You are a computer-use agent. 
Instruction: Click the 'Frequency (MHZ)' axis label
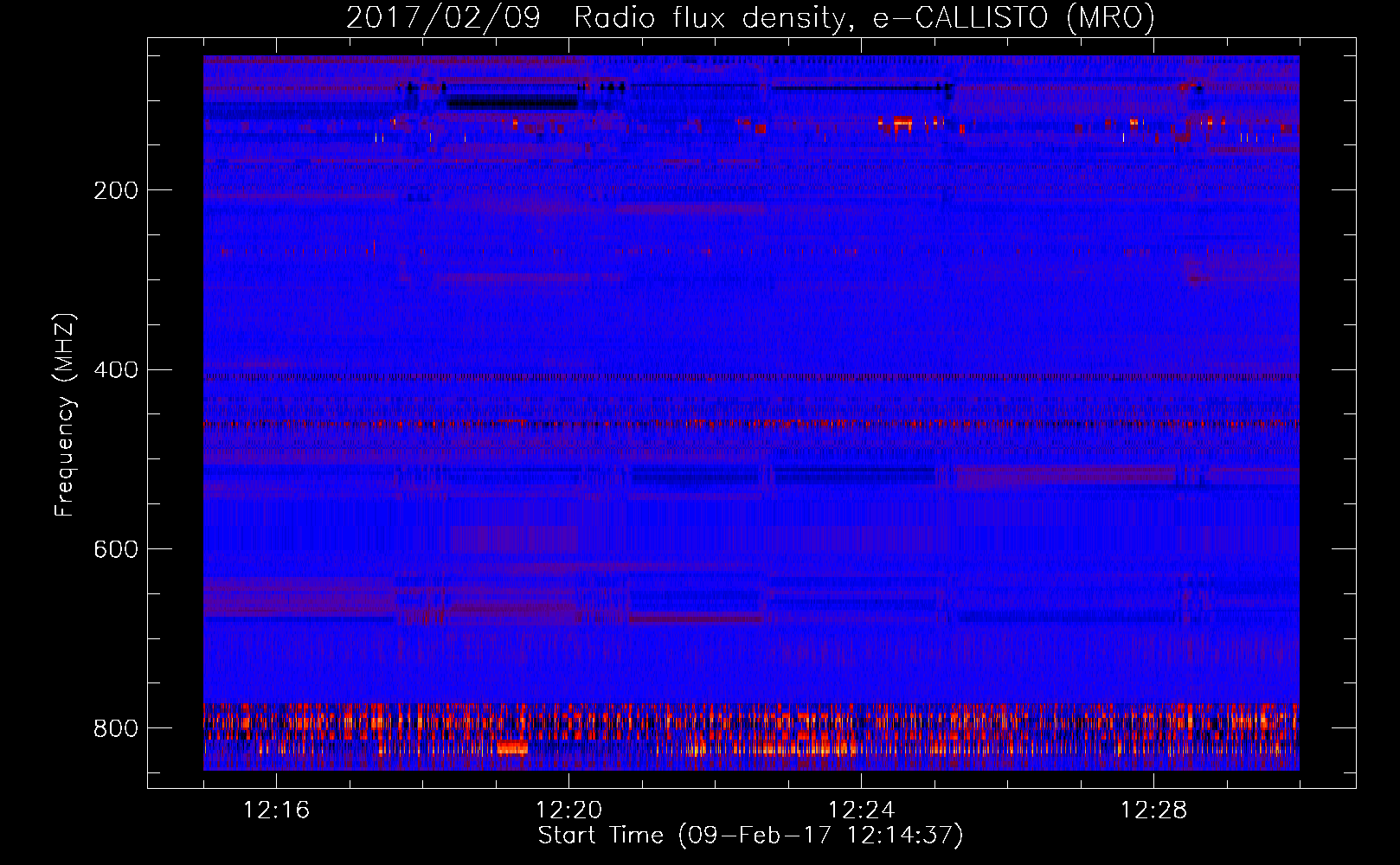click(65, 414)
